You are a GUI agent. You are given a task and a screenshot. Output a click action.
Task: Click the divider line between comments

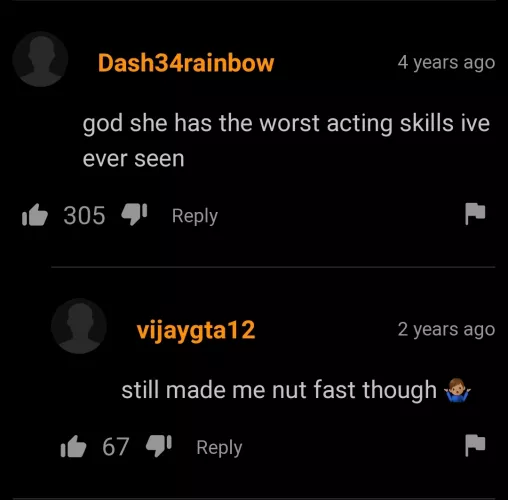tap(273, 267)
